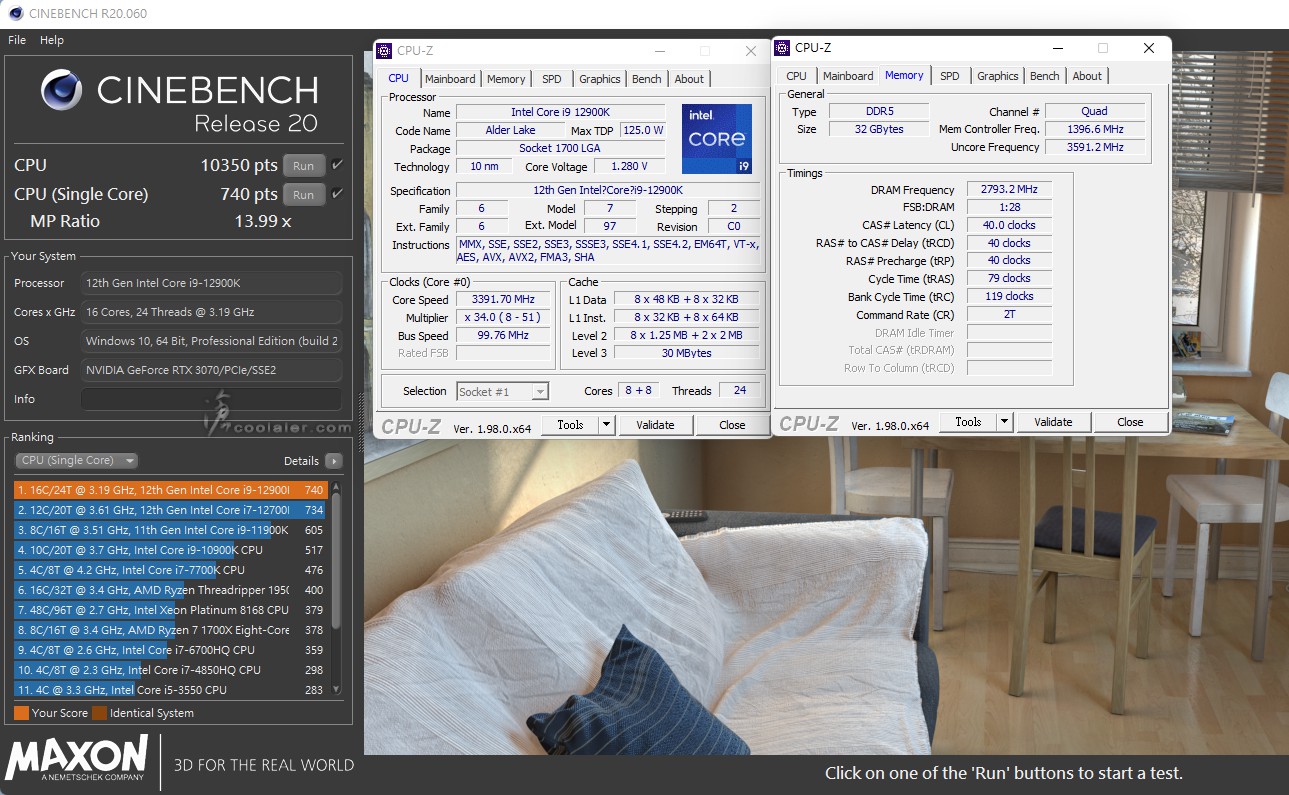Viewport: 1289px width, 795px height.
Task: Select the i5-3550 ranking entry
Action: (x=171, y=690)
